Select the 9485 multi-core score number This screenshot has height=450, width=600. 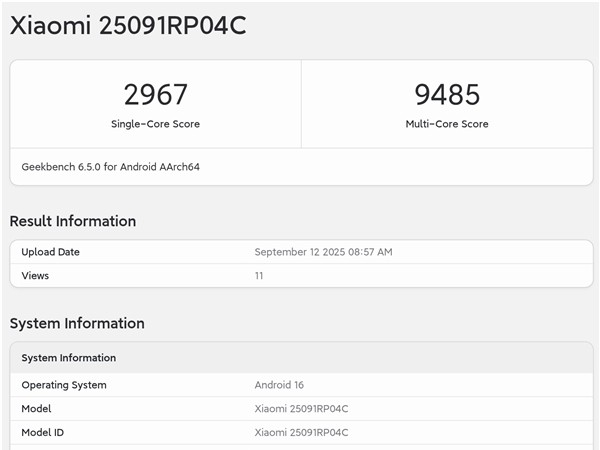447,95
